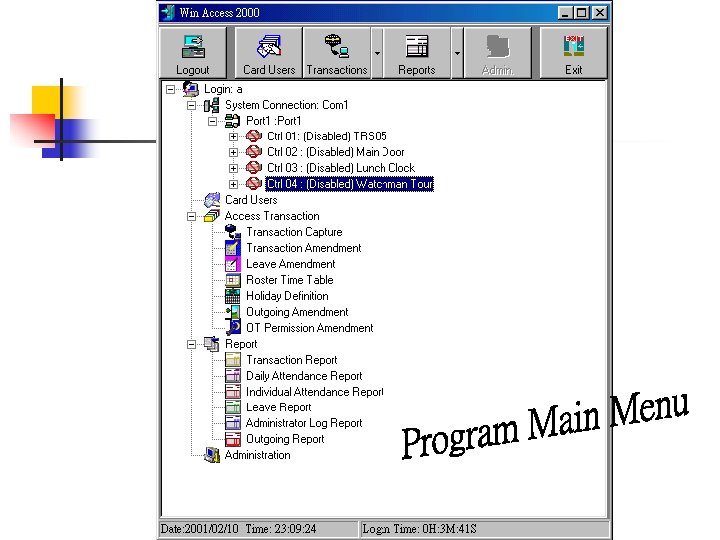Collapse the Login: a root node
This screenshot has height=540, width=720.
pyautogui.click(x=170, y=89)
